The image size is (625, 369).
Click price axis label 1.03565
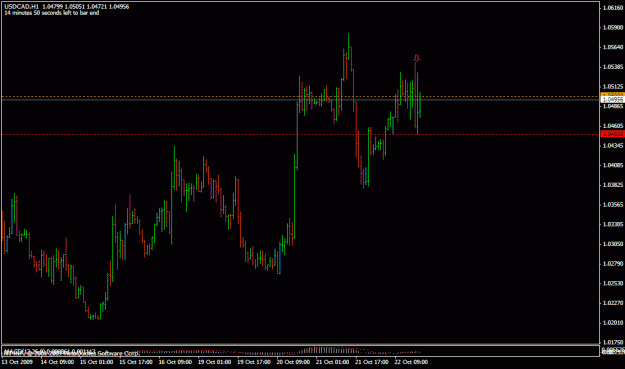(x=613, y=204)
